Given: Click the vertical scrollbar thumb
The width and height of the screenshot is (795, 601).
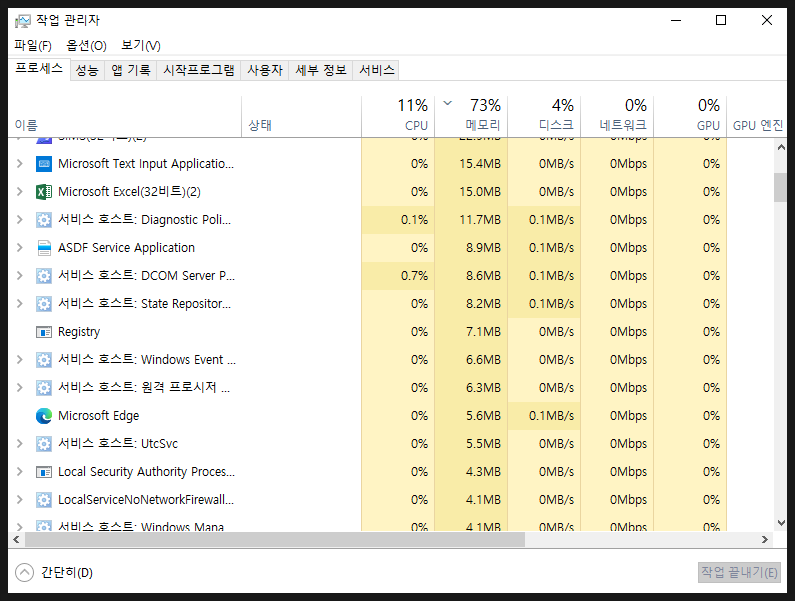Looking at the screenshot, I should (x=781, y=188).
